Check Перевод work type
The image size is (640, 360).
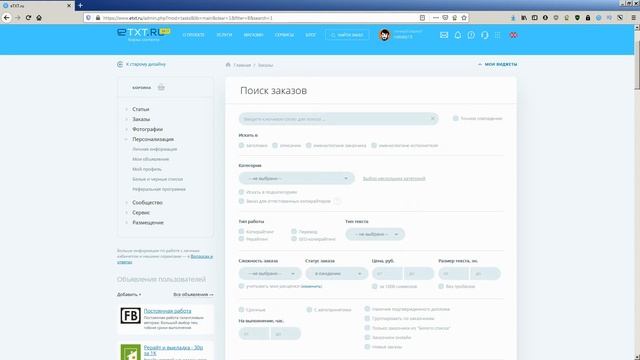coord(294,231)
